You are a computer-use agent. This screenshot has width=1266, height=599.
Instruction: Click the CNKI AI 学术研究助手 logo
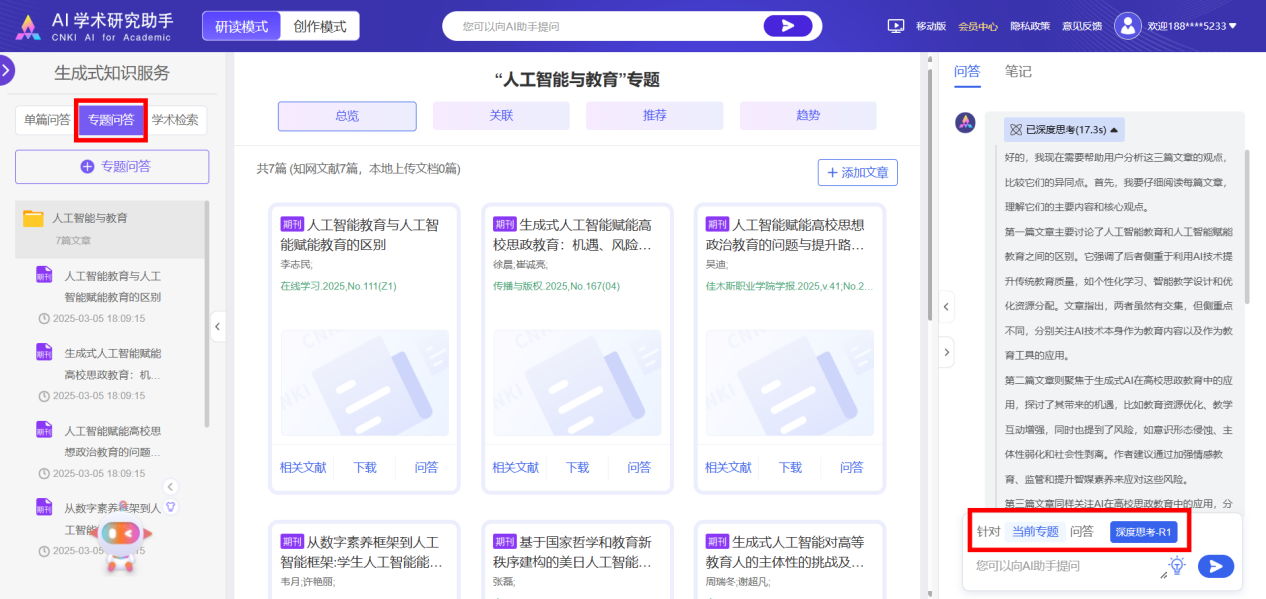point(95,27)
